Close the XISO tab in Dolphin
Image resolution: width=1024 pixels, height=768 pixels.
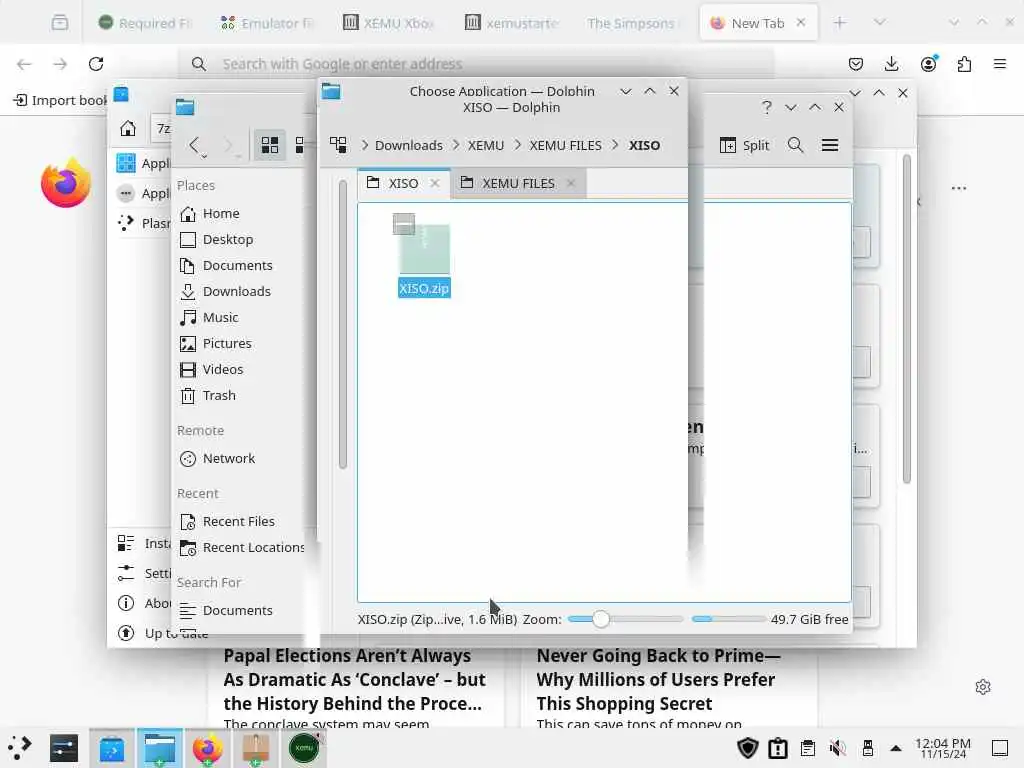pos(434,184)
